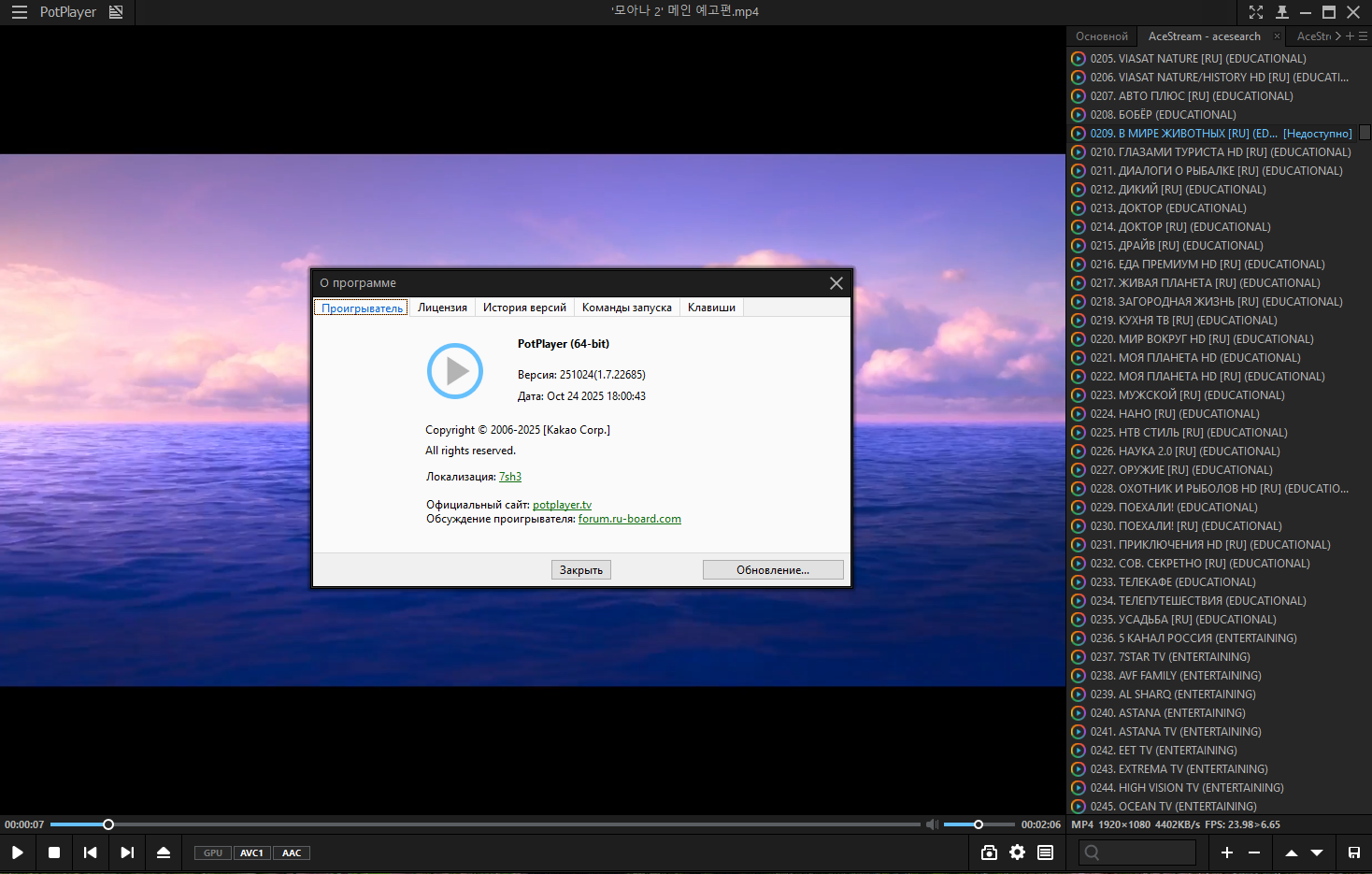Save playlist using the floppy disk icon
Screen dimensions: 1372x874
tap(1353, 853)
